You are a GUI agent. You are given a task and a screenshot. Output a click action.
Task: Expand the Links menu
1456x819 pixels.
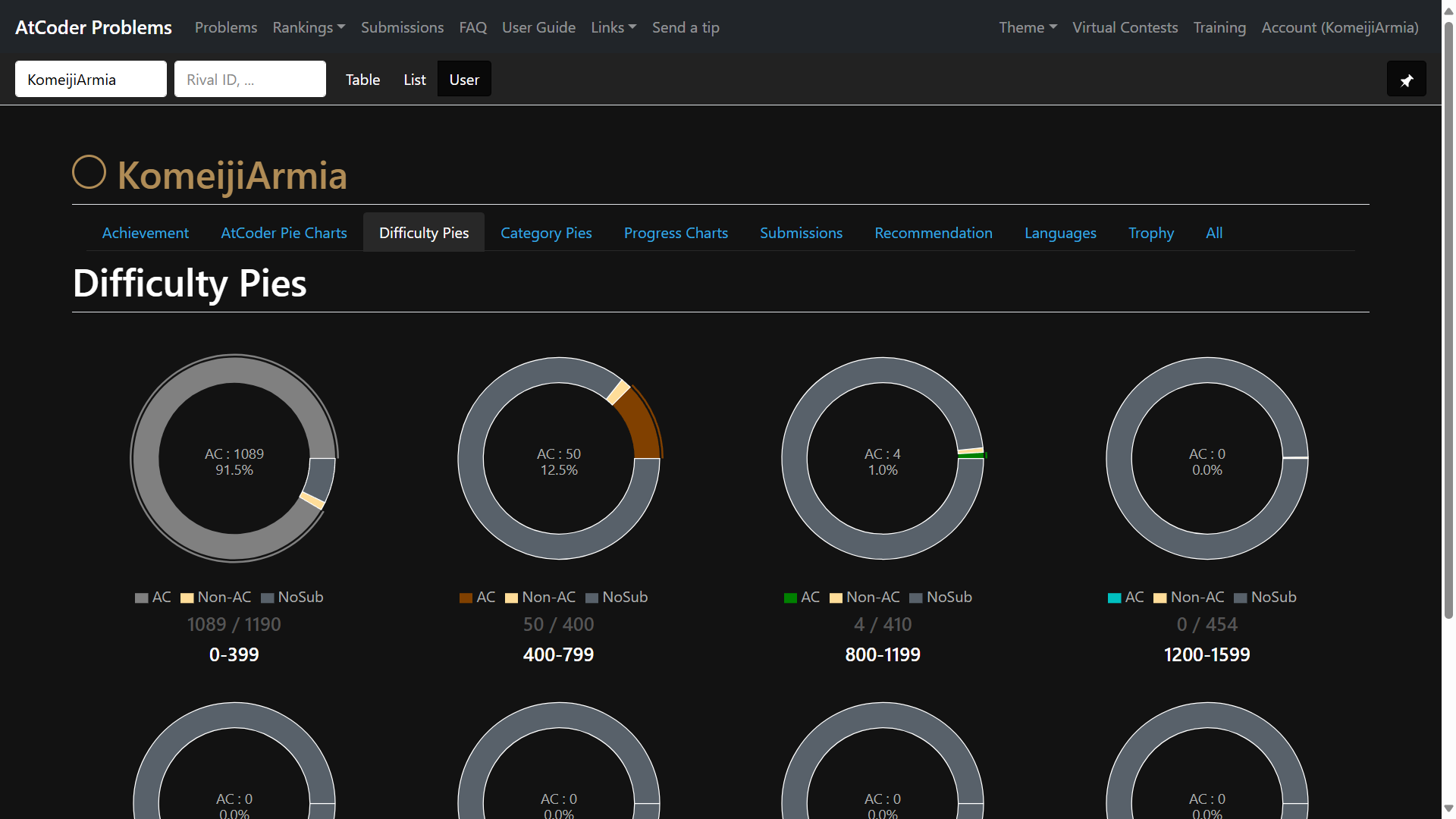pos(613,27)
